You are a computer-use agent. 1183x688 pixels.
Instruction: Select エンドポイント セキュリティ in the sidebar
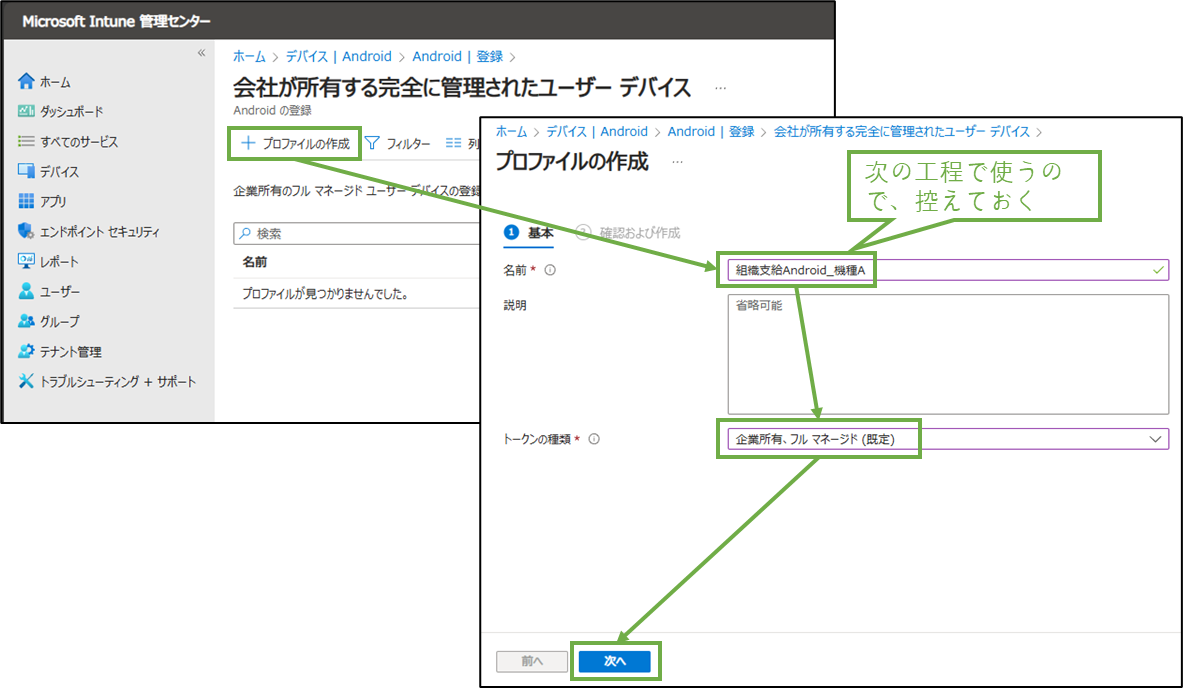[100, 232]
